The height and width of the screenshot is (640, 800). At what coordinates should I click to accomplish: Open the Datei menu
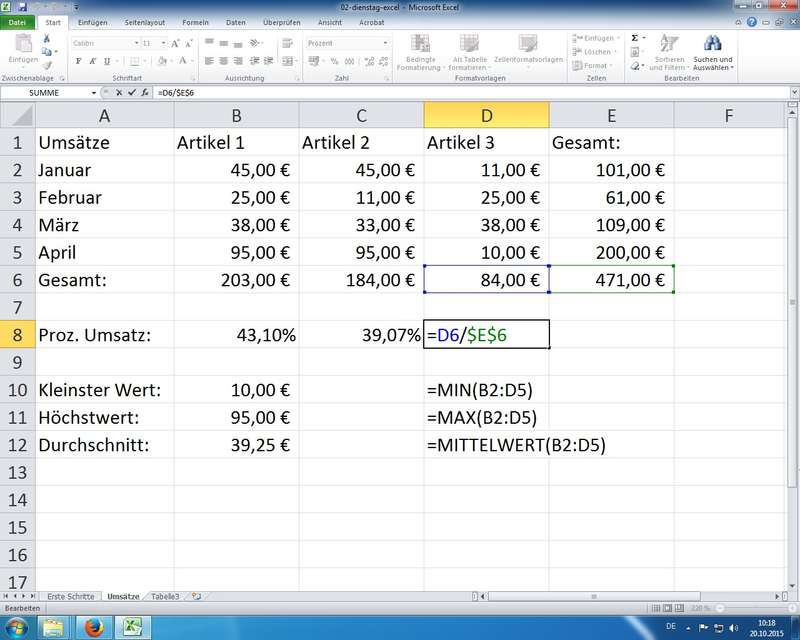pos(18,21)
